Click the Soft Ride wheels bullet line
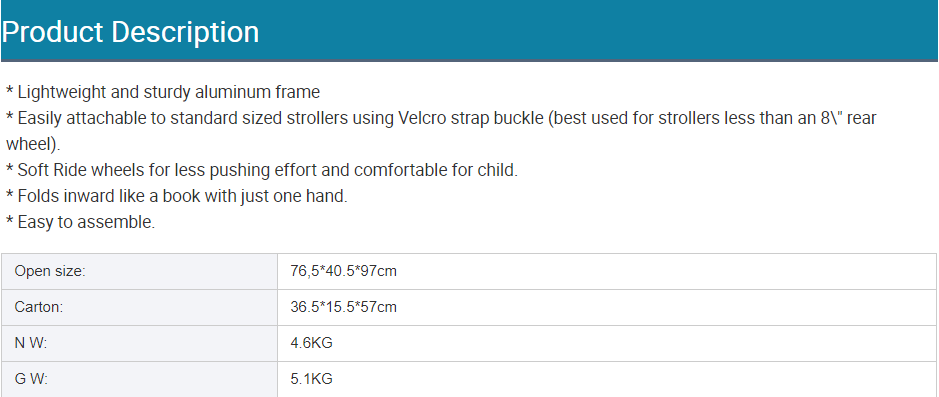Screen dimensions: 939x397 pos(262,170)
